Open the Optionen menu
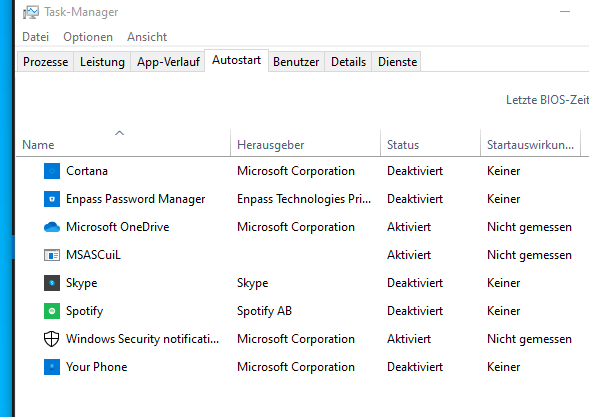Screen dimensions: 589x417 pos(88,37)
